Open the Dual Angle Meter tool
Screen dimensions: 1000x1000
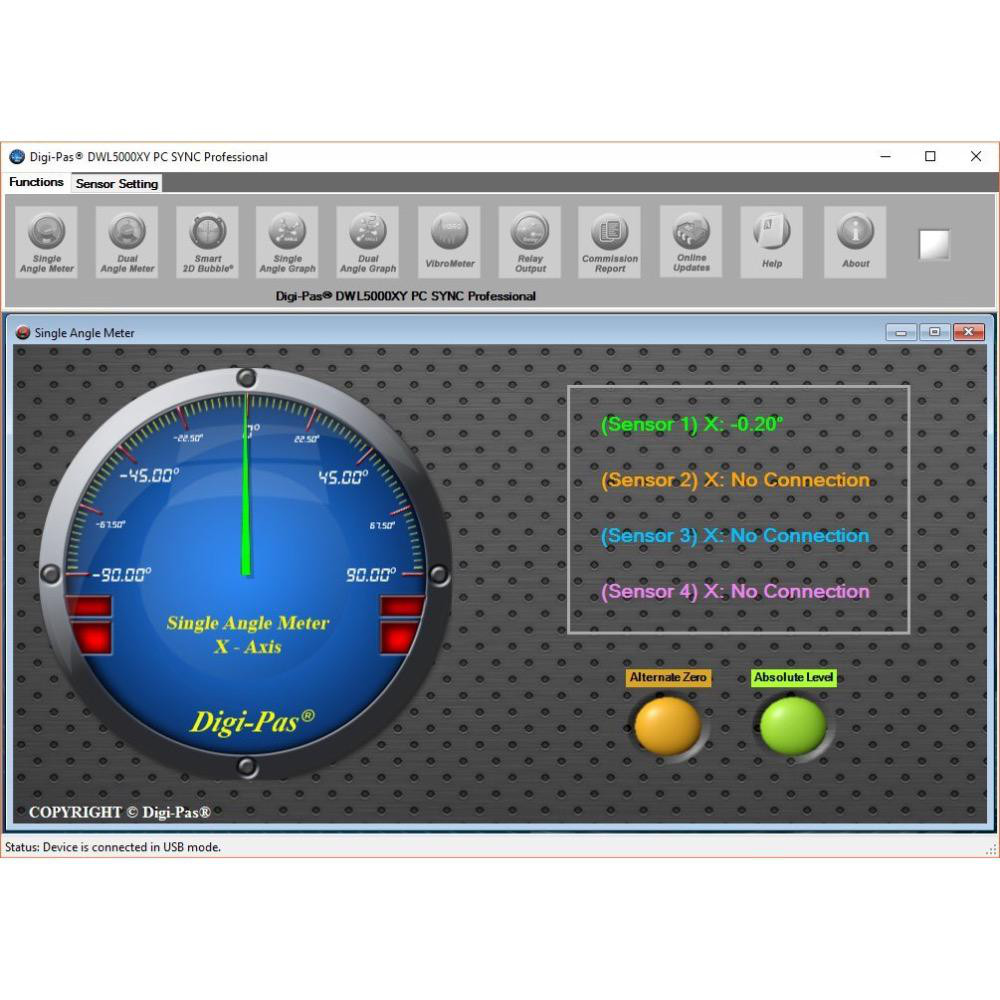pyautogui.click(x=126, y=241)
